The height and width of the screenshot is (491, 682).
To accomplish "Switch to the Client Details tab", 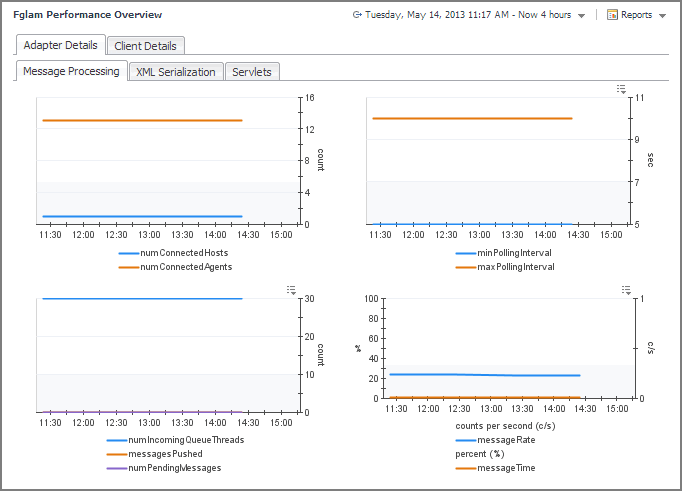I will [145, 46].
